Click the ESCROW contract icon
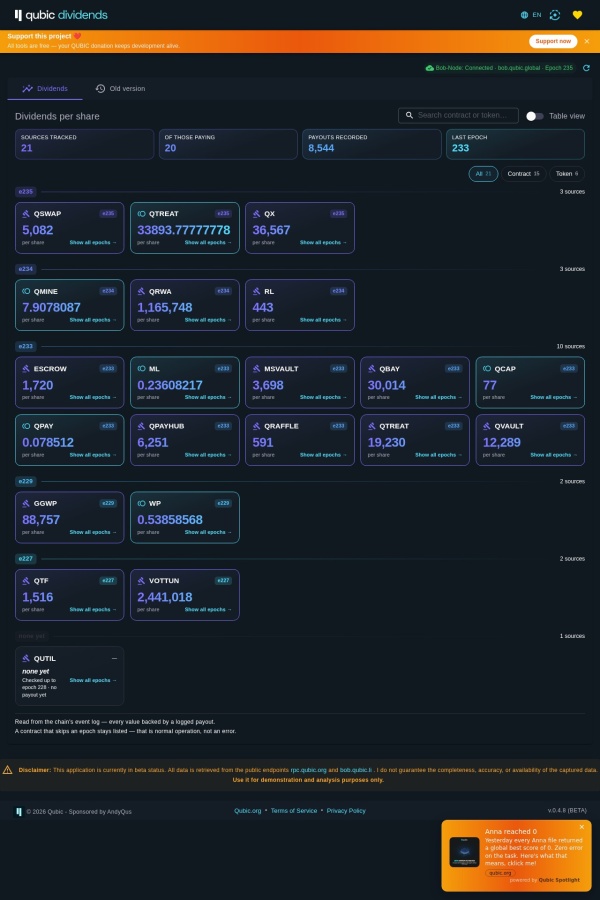 click(x=26, y=368)
